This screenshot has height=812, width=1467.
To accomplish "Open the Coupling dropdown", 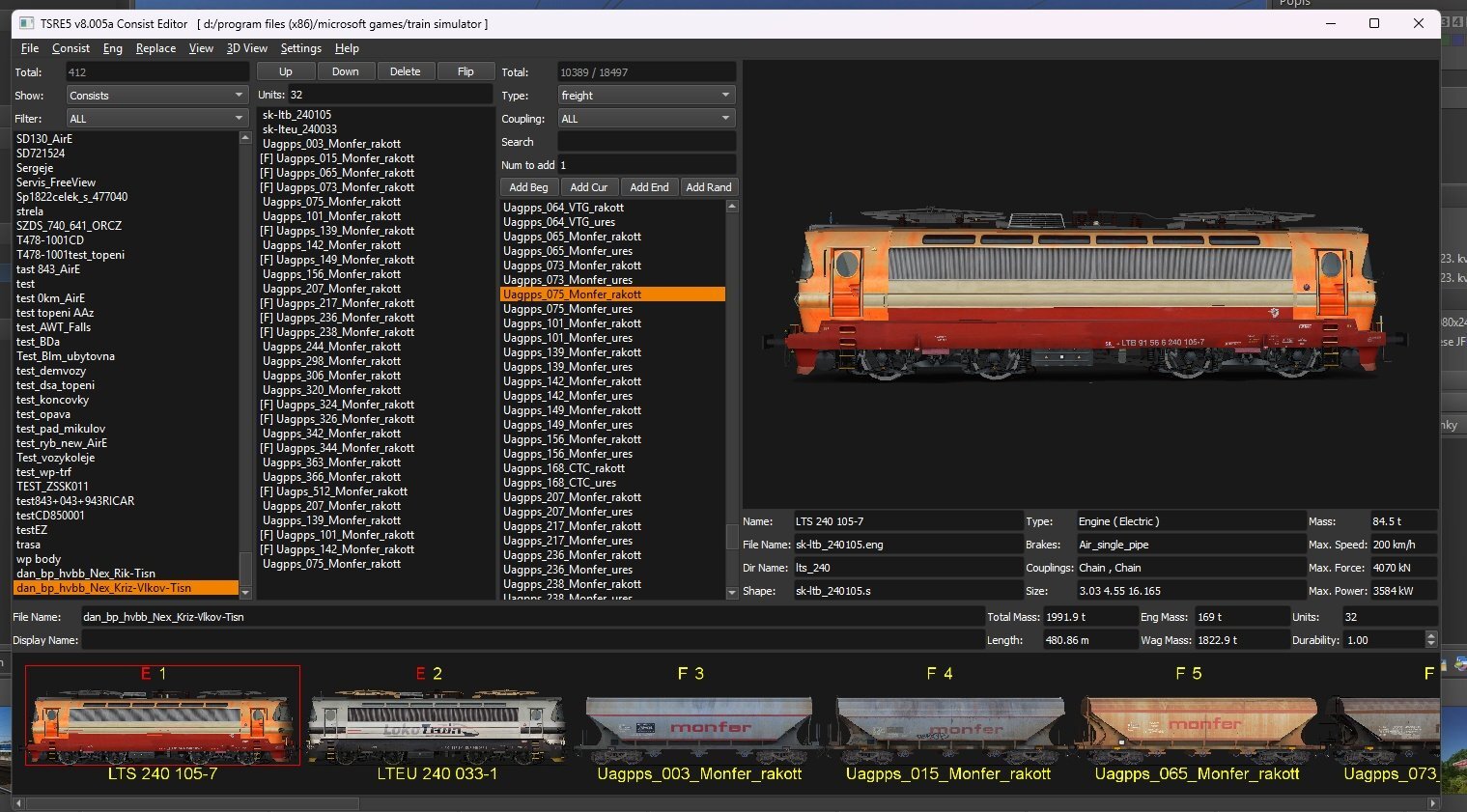I will coord(646,119).
